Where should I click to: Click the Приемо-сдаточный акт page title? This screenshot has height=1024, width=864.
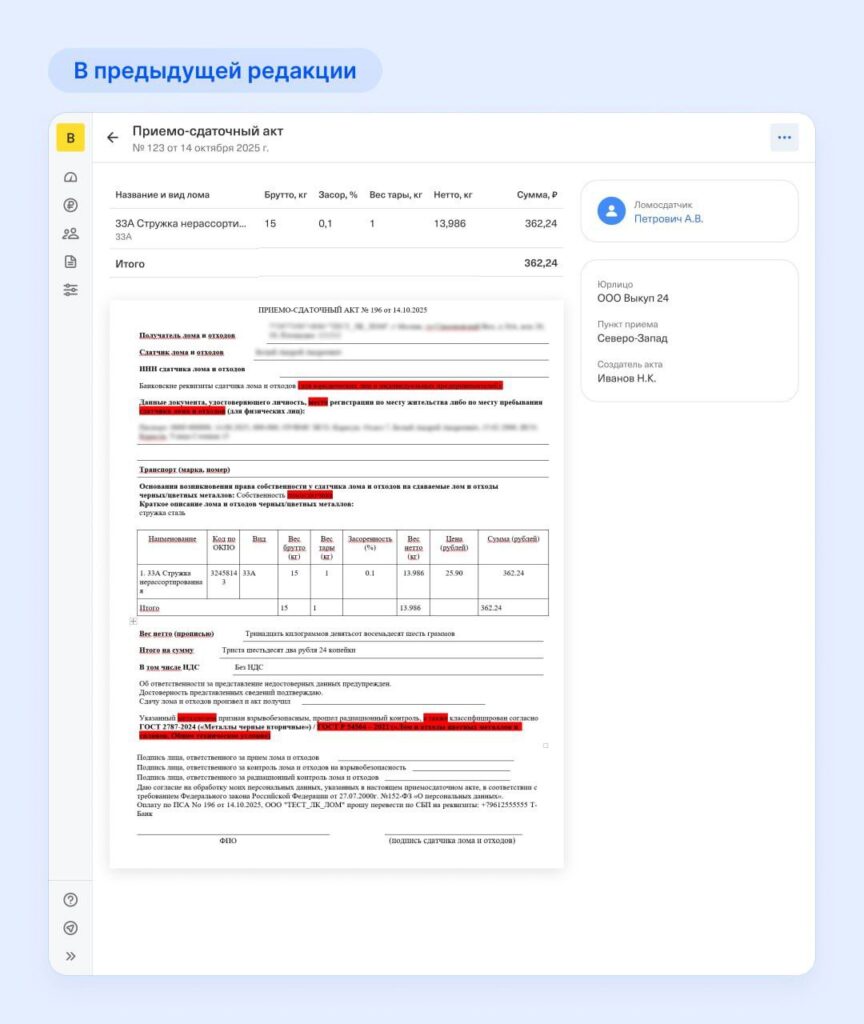point(208,131)
